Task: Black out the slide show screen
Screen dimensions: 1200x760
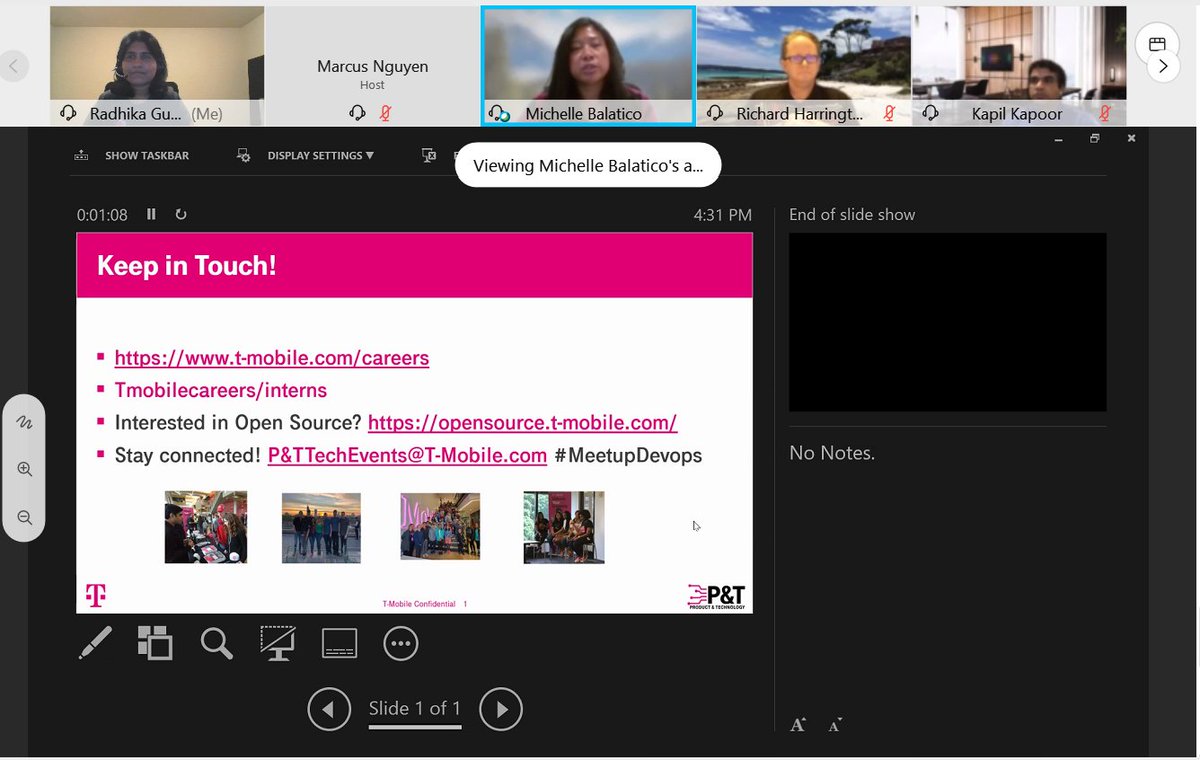Action: tap(277, 643)
